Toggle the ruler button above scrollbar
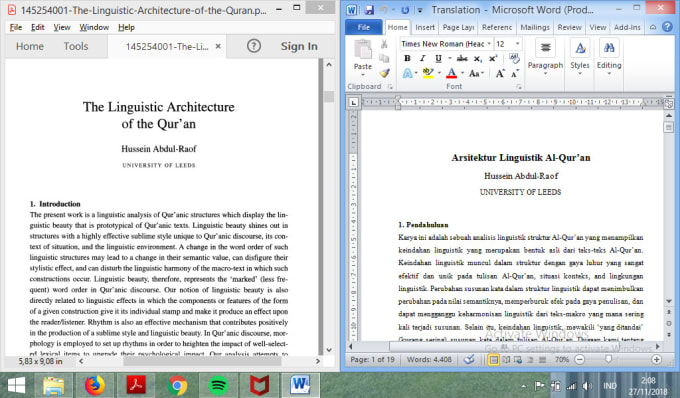The image size is (680, 398). tap(669, 104)
